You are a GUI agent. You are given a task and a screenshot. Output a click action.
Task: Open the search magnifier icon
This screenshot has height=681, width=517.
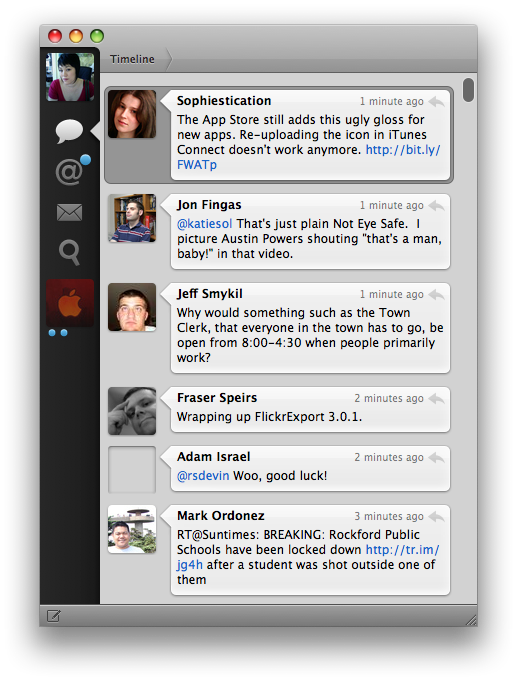click(70, 252)
